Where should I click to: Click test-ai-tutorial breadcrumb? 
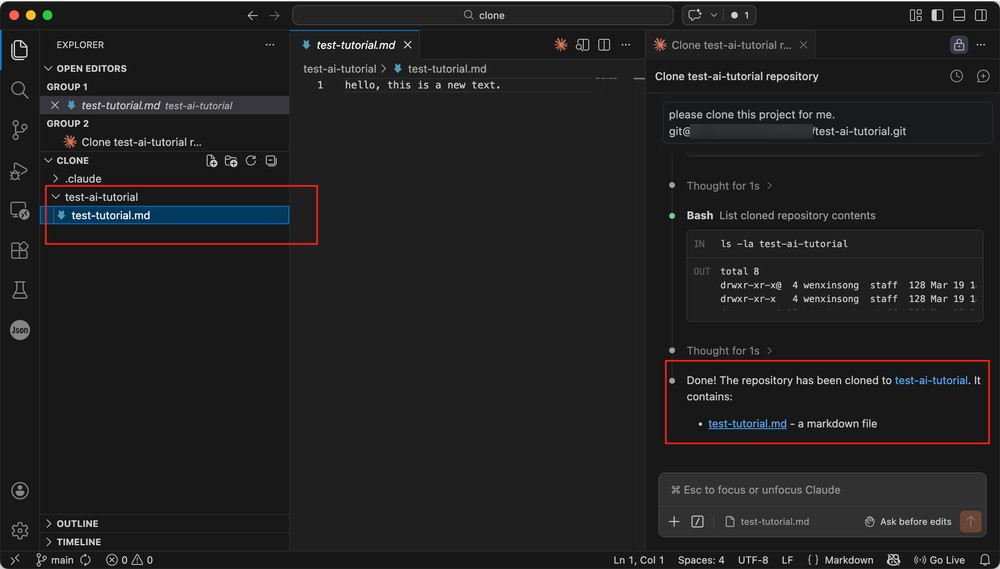point(340,69)
